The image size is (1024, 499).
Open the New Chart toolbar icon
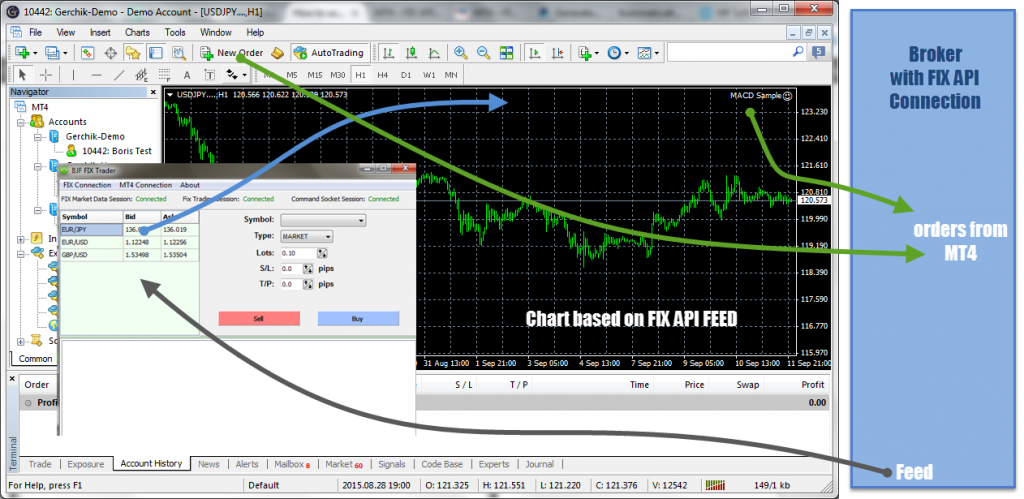pos(22,53)
